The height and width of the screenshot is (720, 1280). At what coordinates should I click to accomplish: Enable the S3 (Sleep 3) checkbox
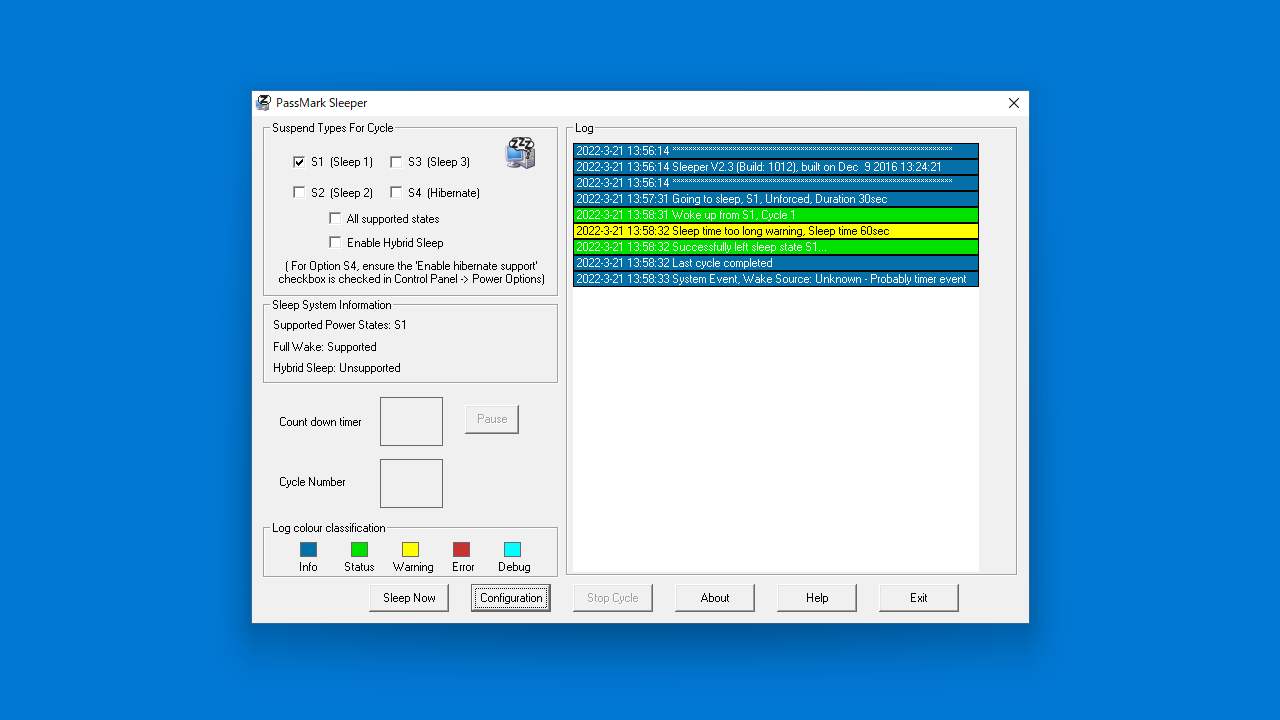(396, 162)
